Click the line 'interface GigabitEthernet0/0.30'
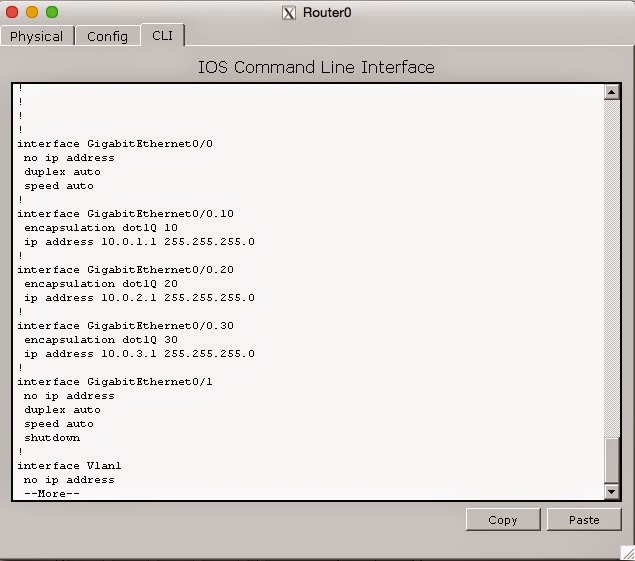Screen dimensions: 635x561 [126, 326]
